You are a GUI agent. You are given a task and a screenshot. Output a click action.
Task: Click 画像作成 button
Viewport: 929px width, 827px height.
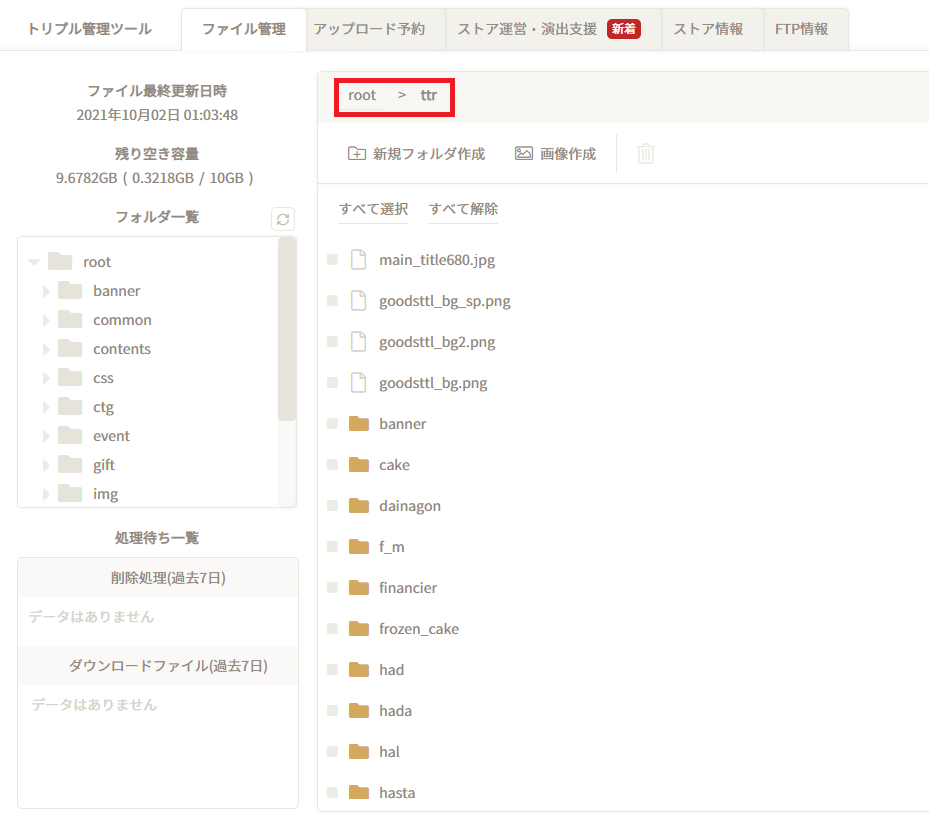556,154
